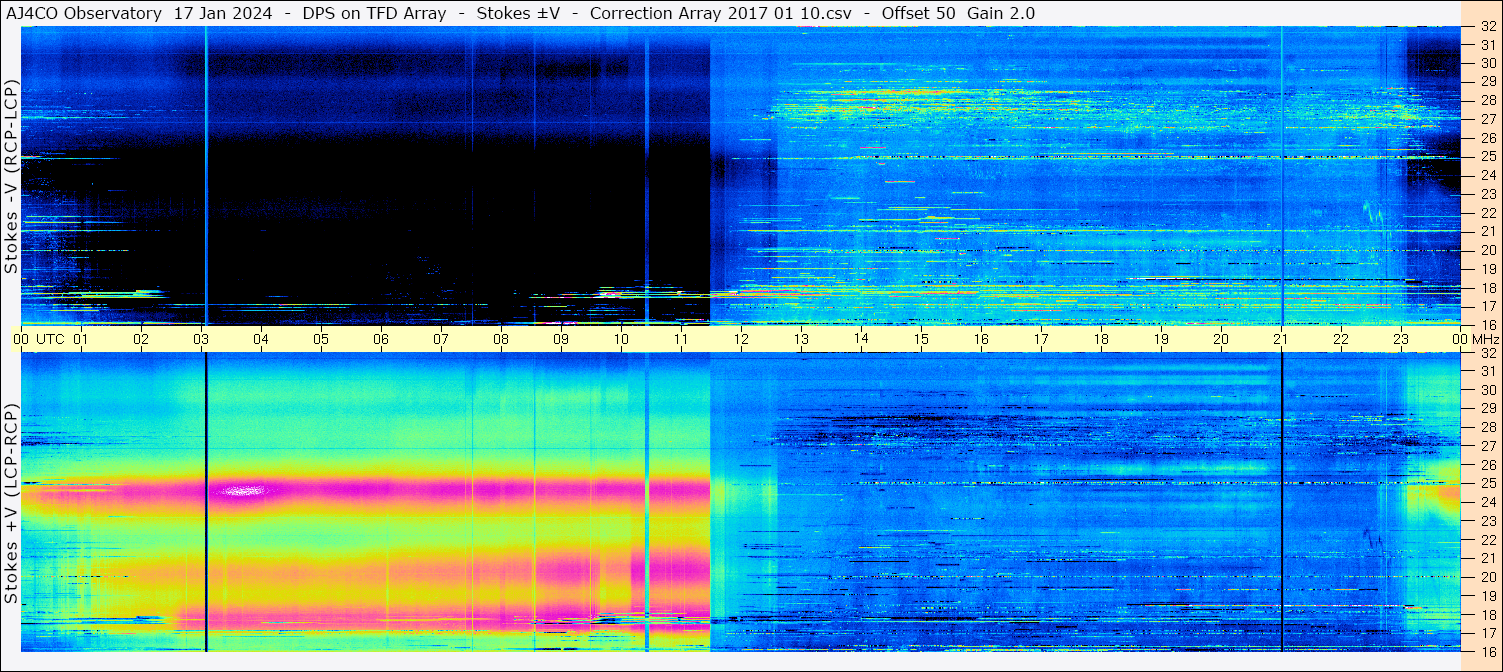
Task: Click the 32 MHz label of the upper panel
Action: (1487, 26)
